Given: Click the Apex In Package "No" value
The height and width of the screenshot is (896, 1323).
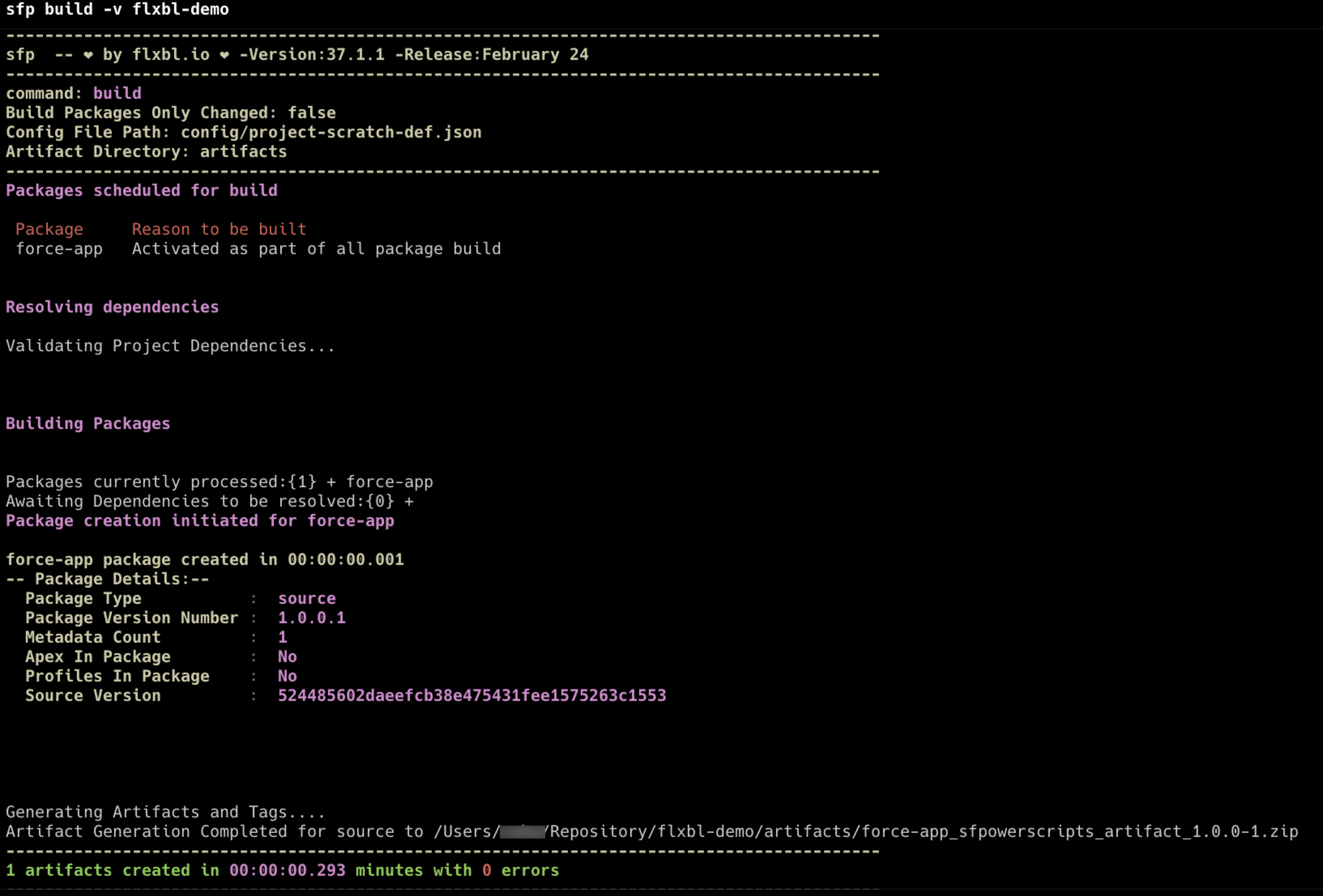Looking at the screenshot, I should 287,657.
